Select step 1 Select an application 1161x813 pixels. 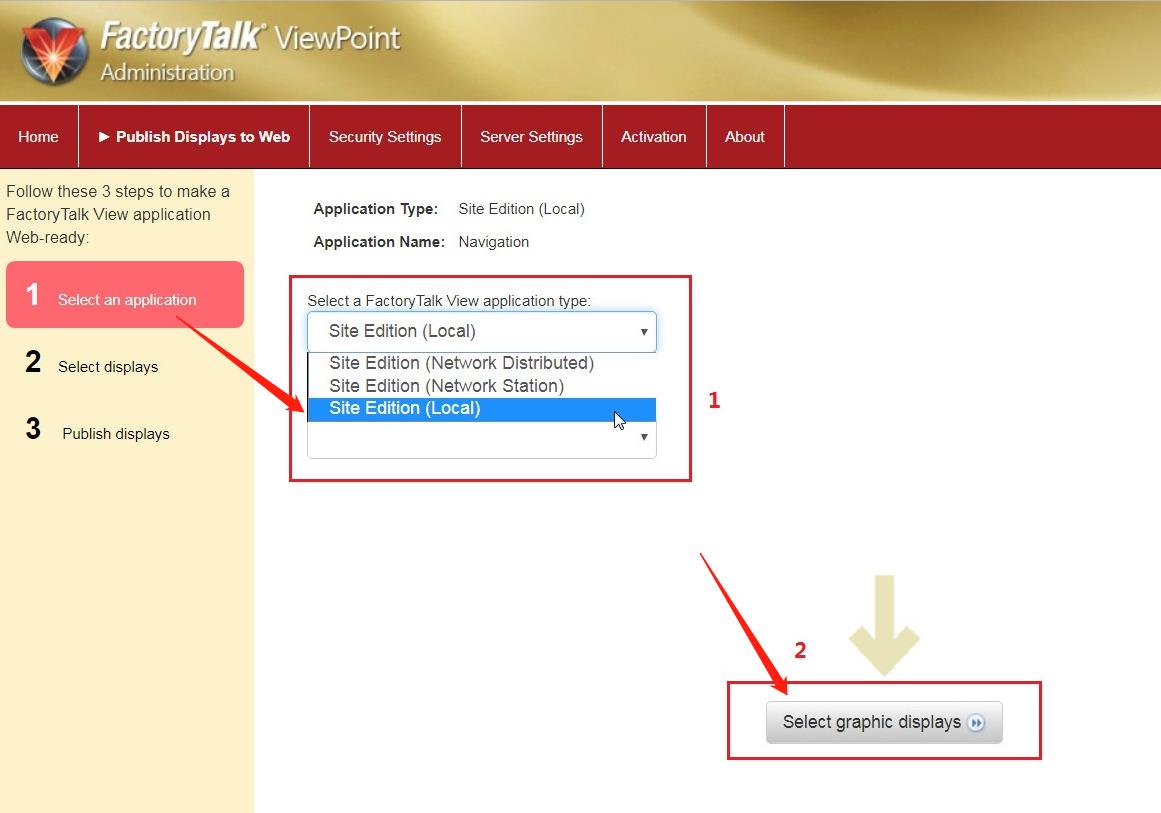[124, 295]
